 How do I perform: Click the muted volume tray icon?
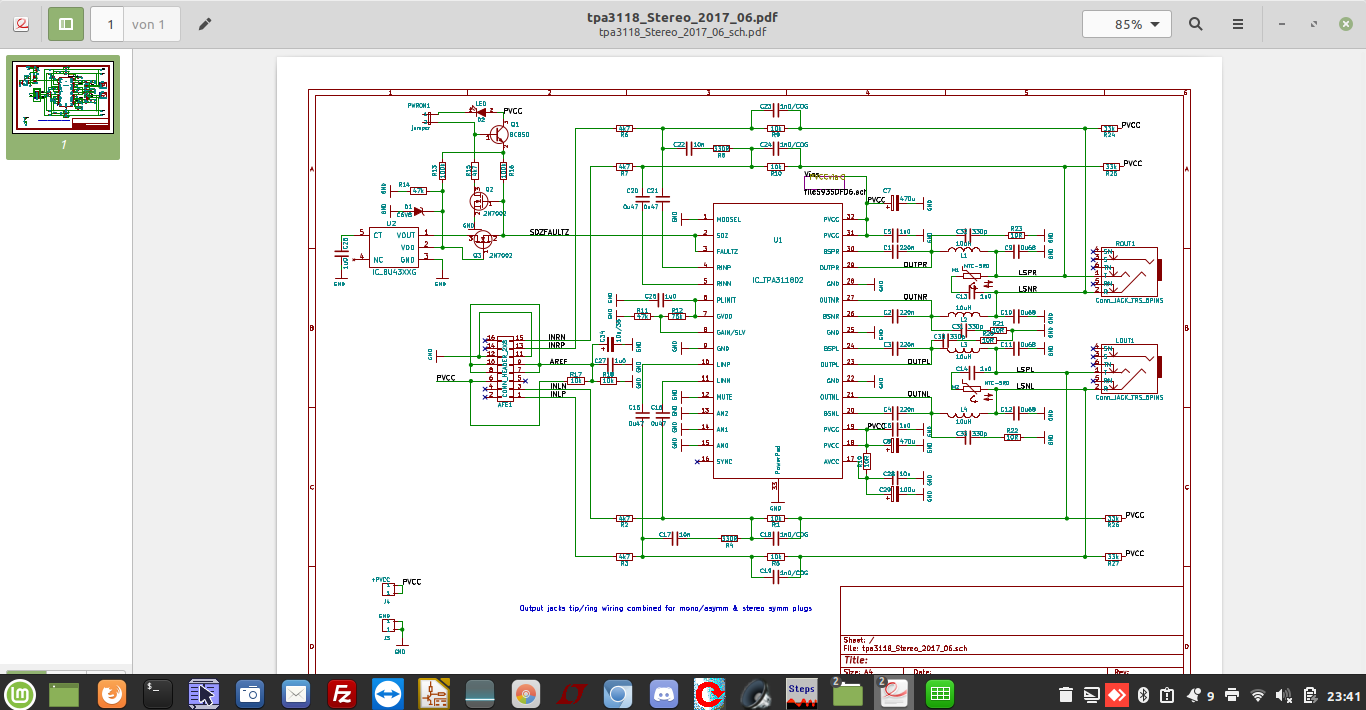click(1285, 695)
